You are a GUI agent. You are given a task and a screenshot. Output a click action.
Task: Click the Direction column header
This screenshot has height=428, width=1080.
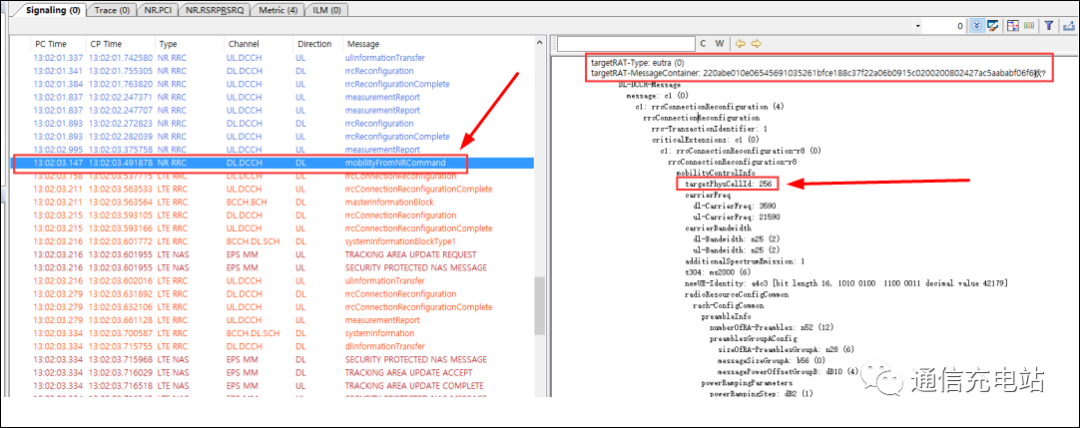(x=318, y=44)
